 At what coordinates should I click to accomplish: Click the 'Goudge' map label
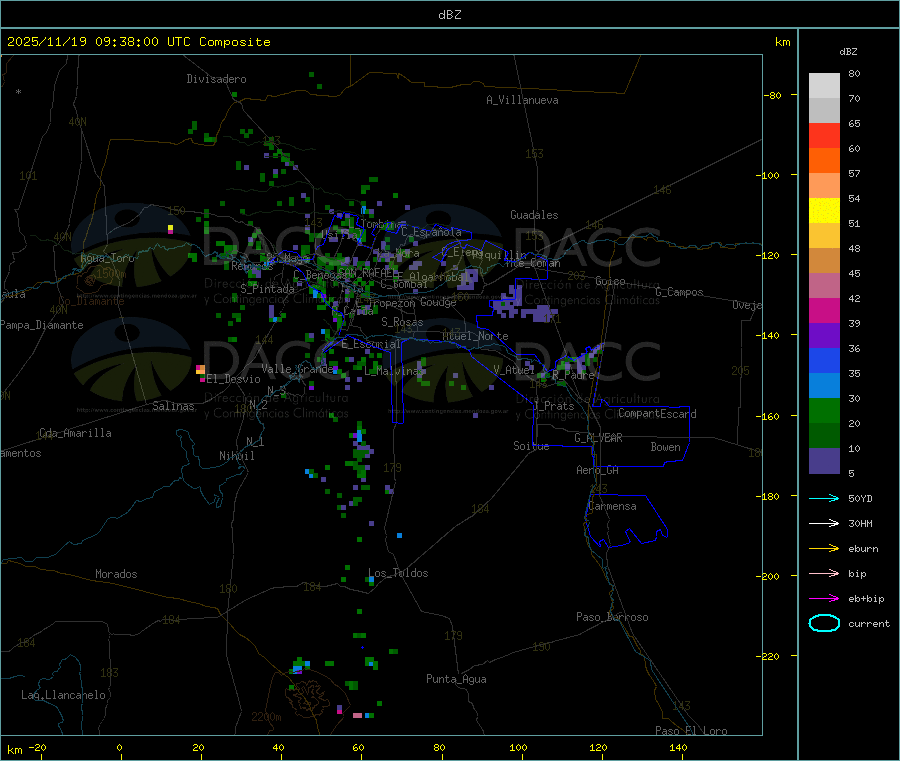pyautogui.click(x=438, y=302)
